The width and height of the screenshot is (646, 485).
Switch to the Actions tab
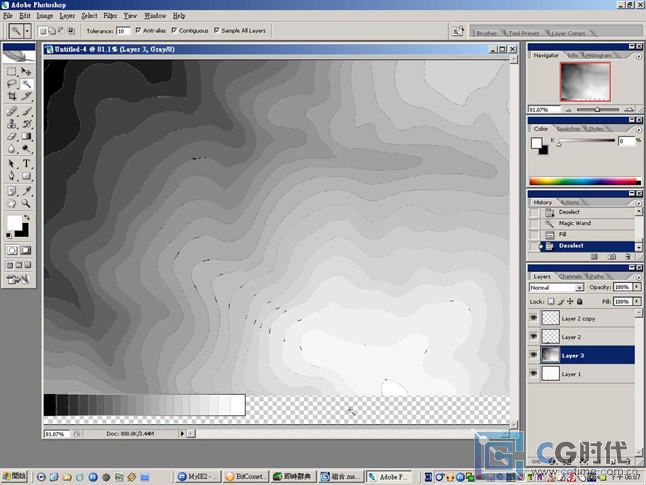(x=571, y=202)
